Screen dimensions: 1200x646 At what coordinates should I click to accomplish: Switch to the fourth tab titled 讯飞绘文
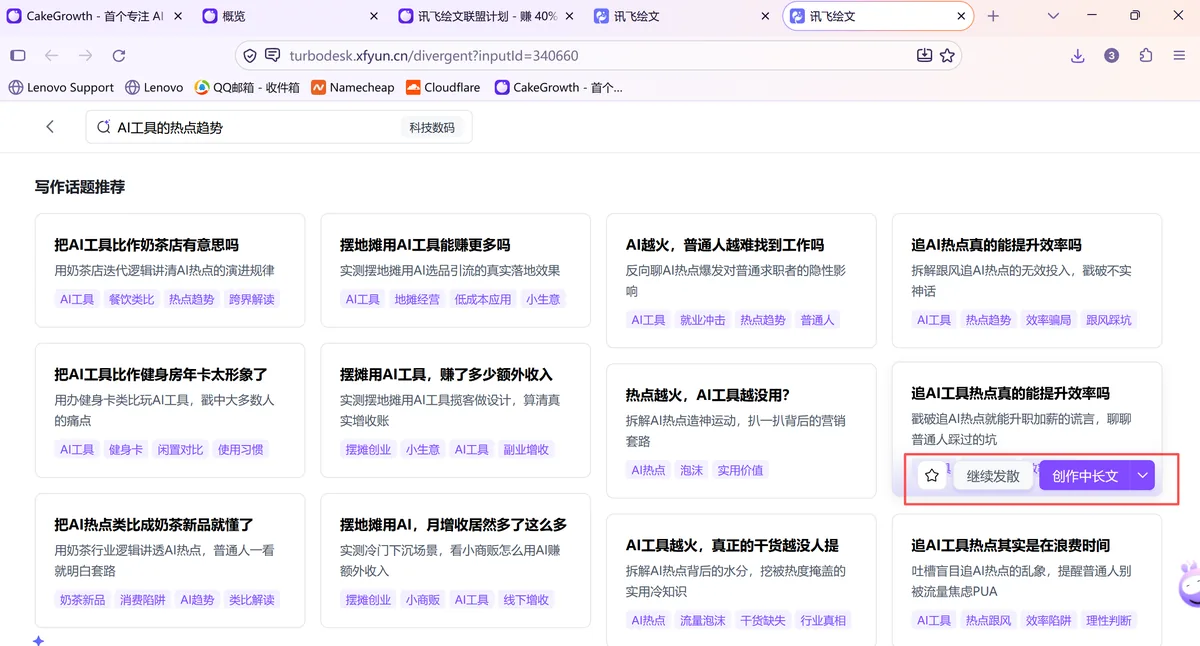tap(680, 16)
